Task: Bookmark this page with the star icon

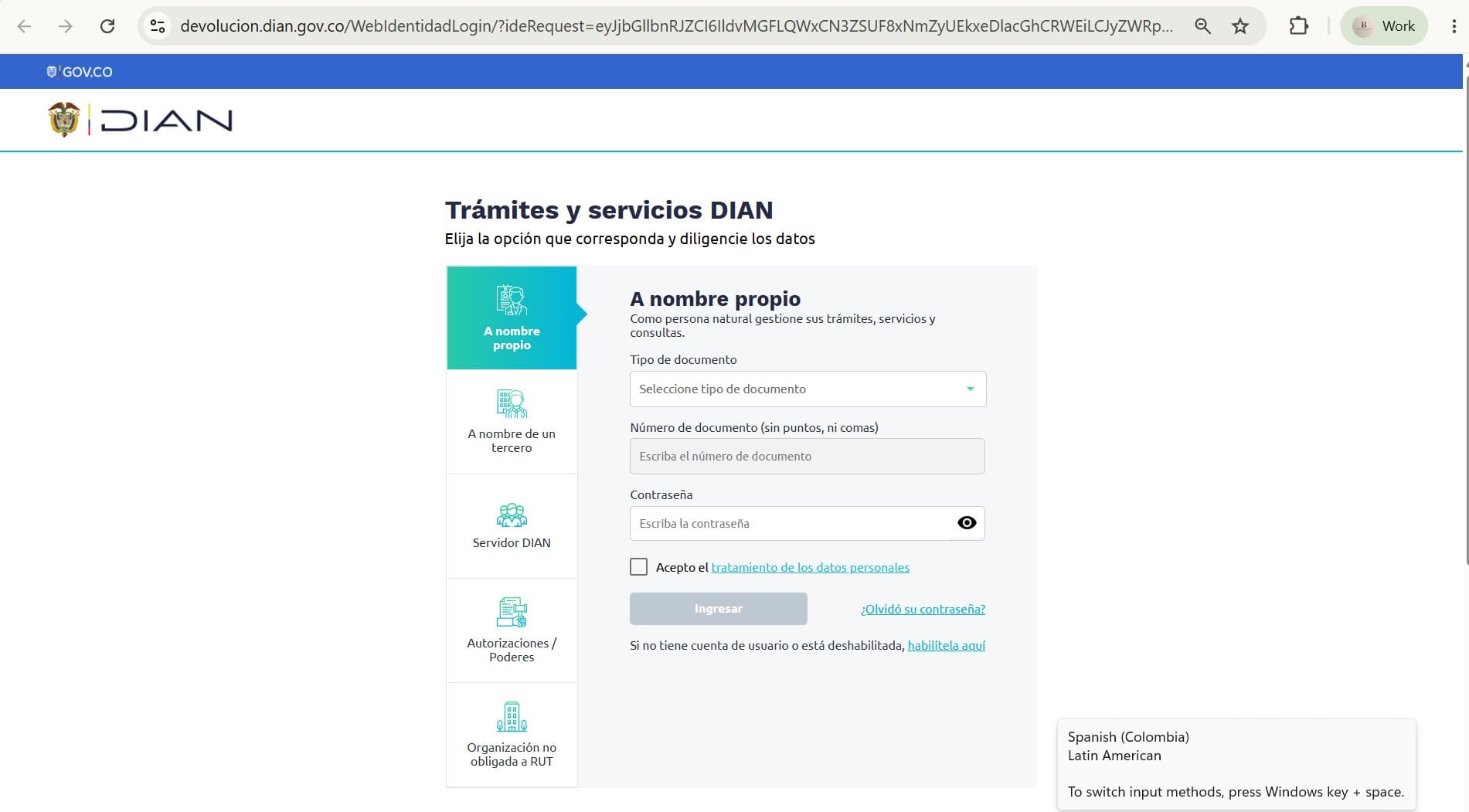Action: [x=1240, y=26]
